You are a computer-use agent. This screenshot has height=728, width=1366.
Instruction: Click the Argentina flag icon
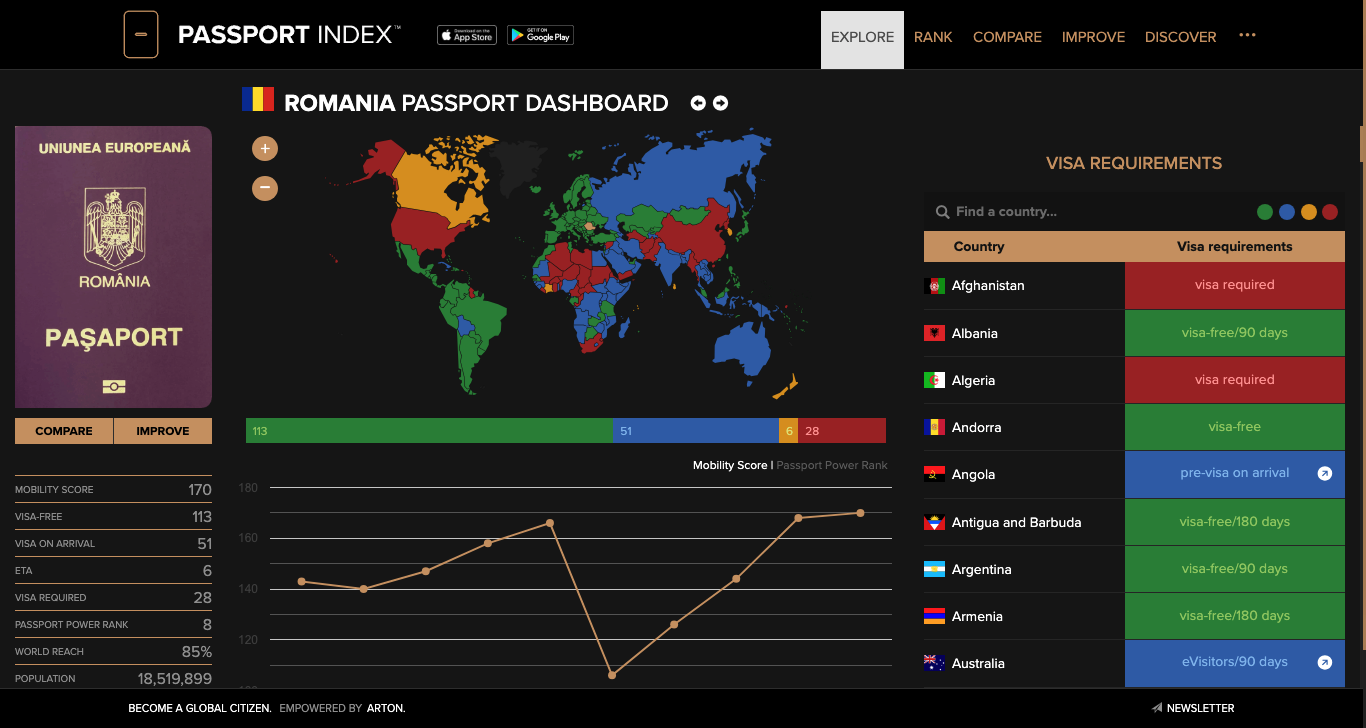click(934, 569)
